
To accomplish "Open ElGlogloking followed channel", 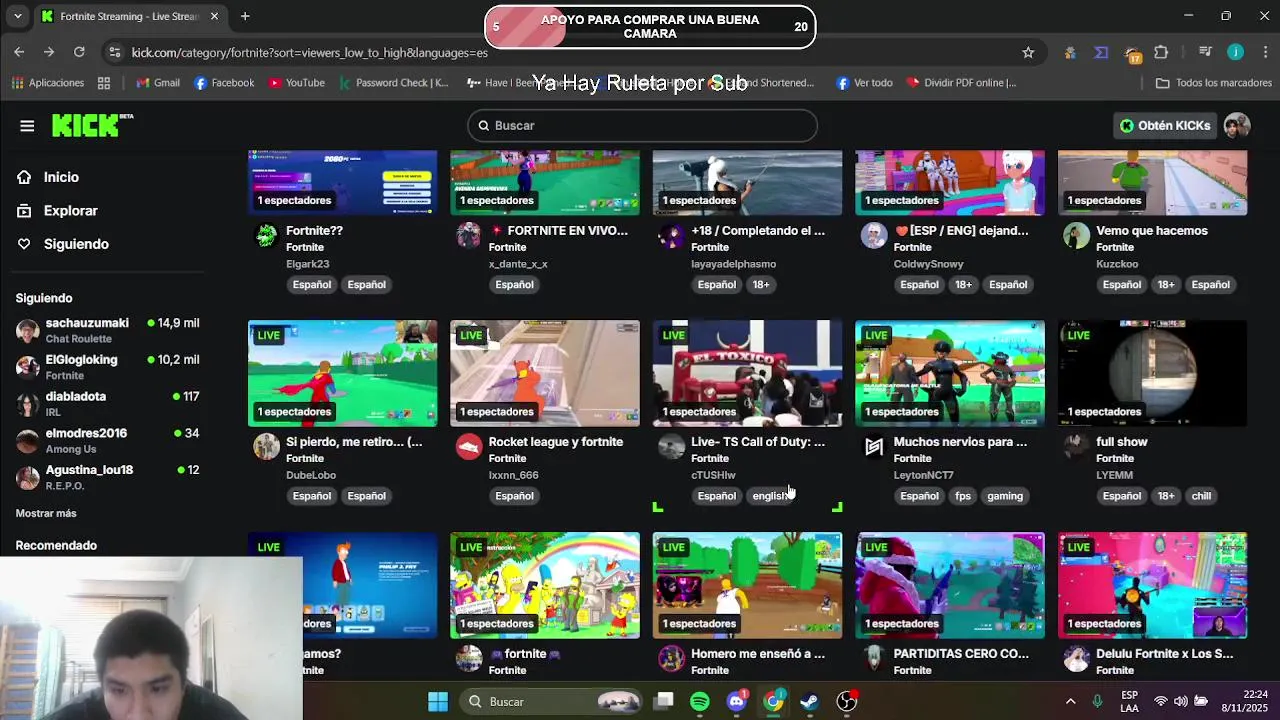I will click(107, 367).
